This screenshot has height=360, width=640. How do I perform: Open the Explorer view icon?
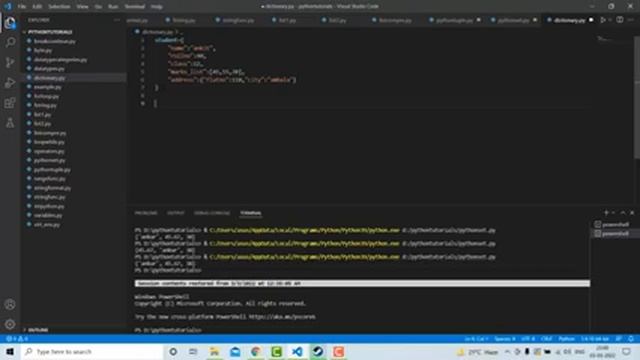[10, 22]
